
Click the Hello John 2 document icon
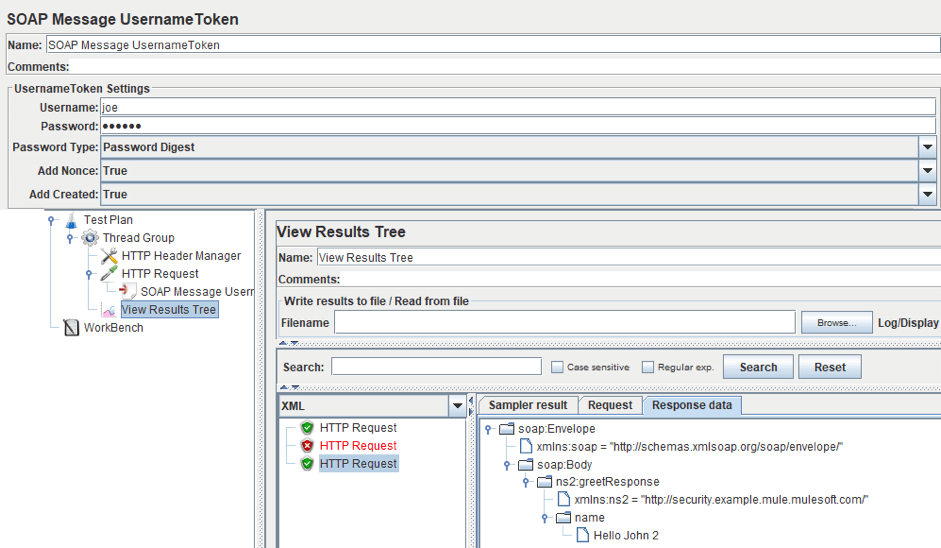coord(582,535)
